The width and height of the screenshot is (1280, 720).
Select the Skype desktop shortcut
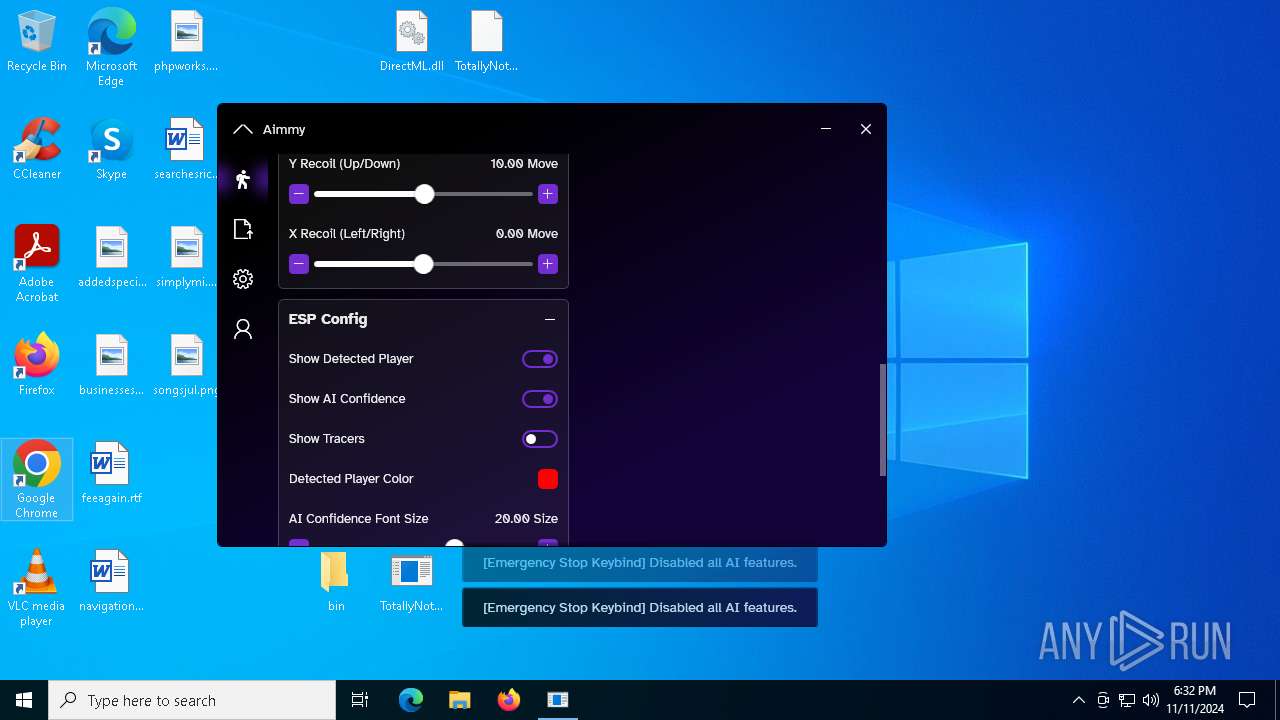[111, 150]
